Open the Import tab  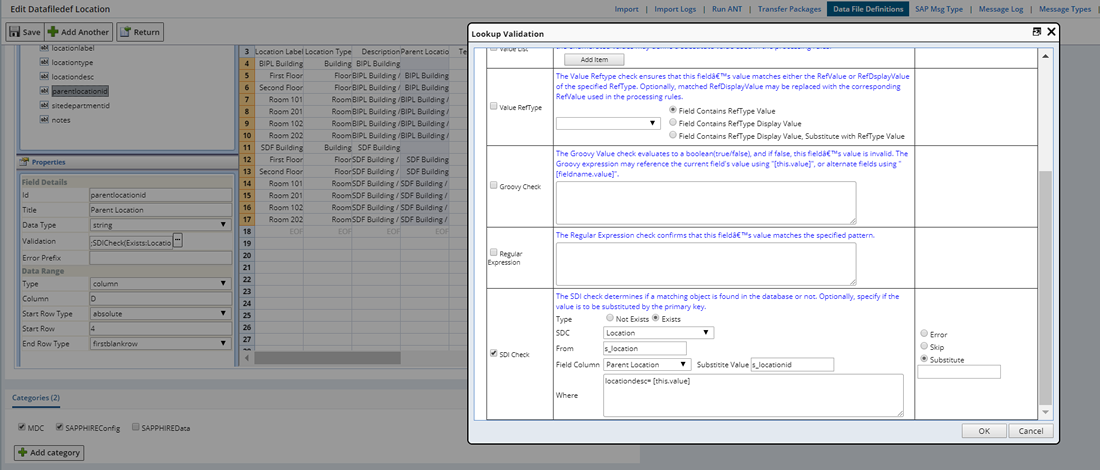click(626, 9)
